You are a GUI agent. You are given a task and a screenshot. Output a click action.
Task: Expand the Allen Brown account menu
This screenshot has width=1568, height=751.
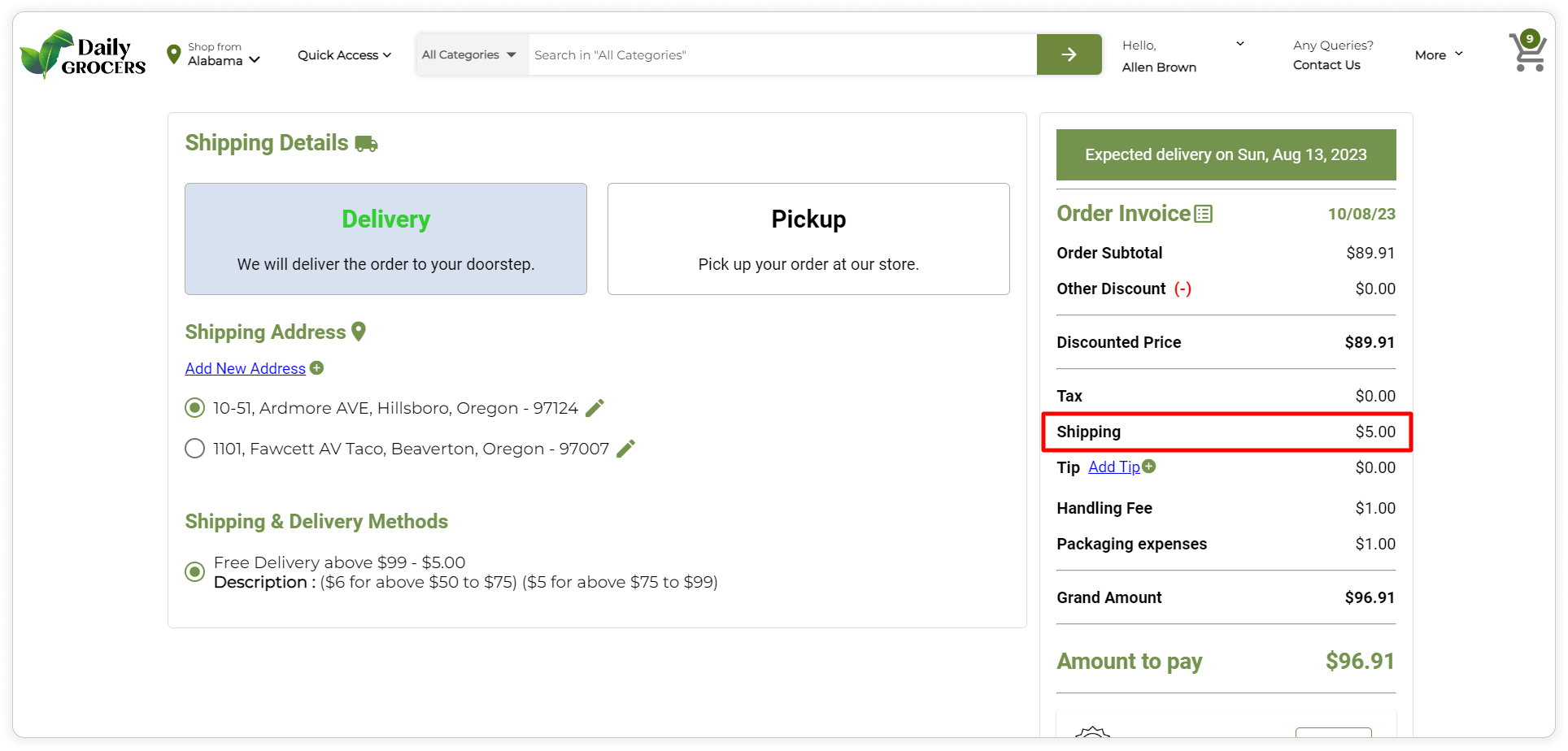(x=1239, y=45)
